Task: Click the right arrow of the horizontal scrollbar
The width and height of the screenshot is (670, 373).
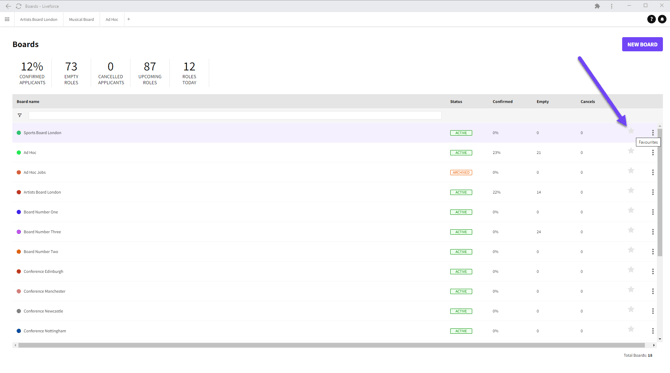Action: [x=654, y=345]
